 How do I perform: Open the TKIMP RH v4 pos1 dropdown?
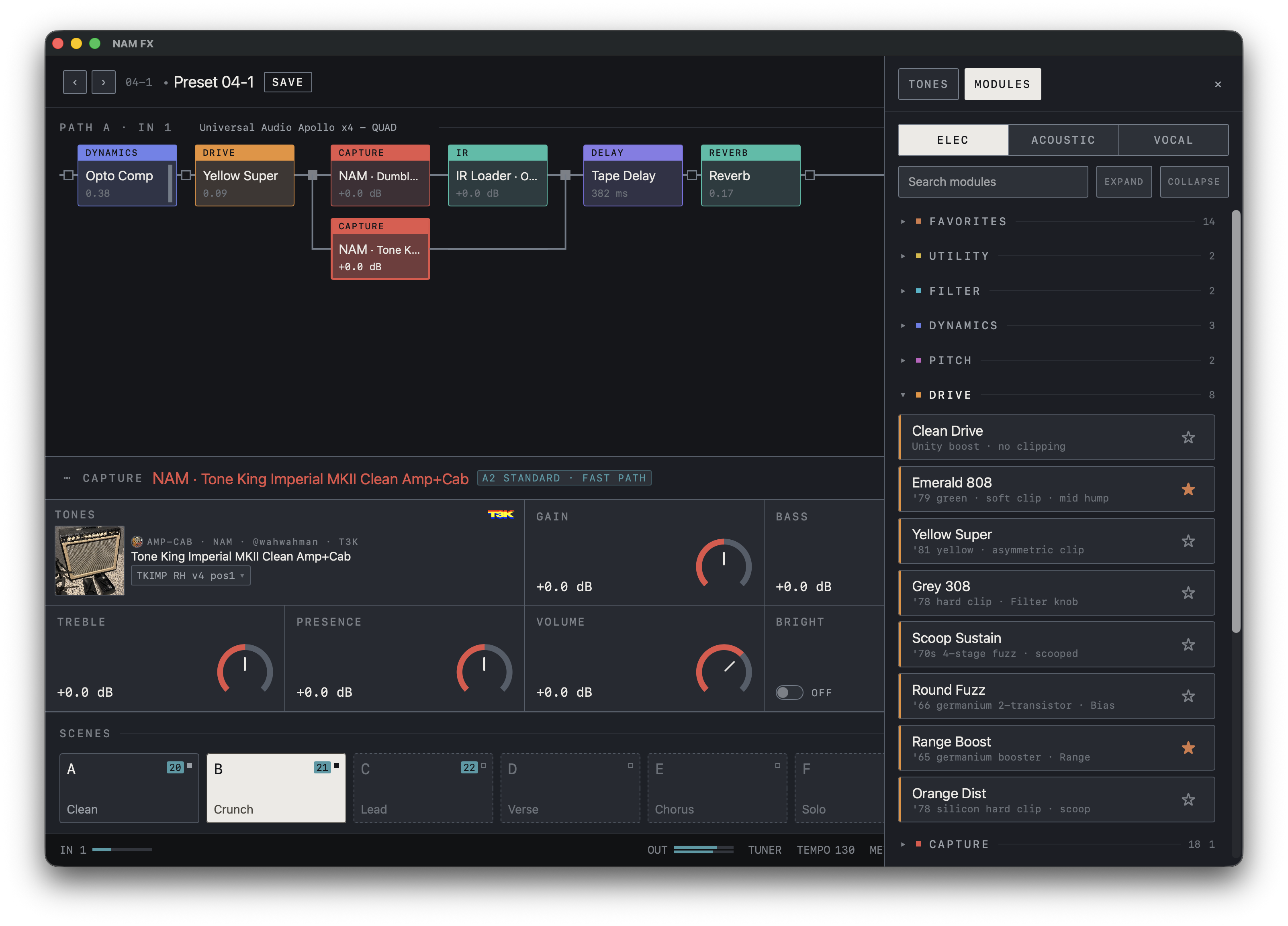[x=191, y=576]
